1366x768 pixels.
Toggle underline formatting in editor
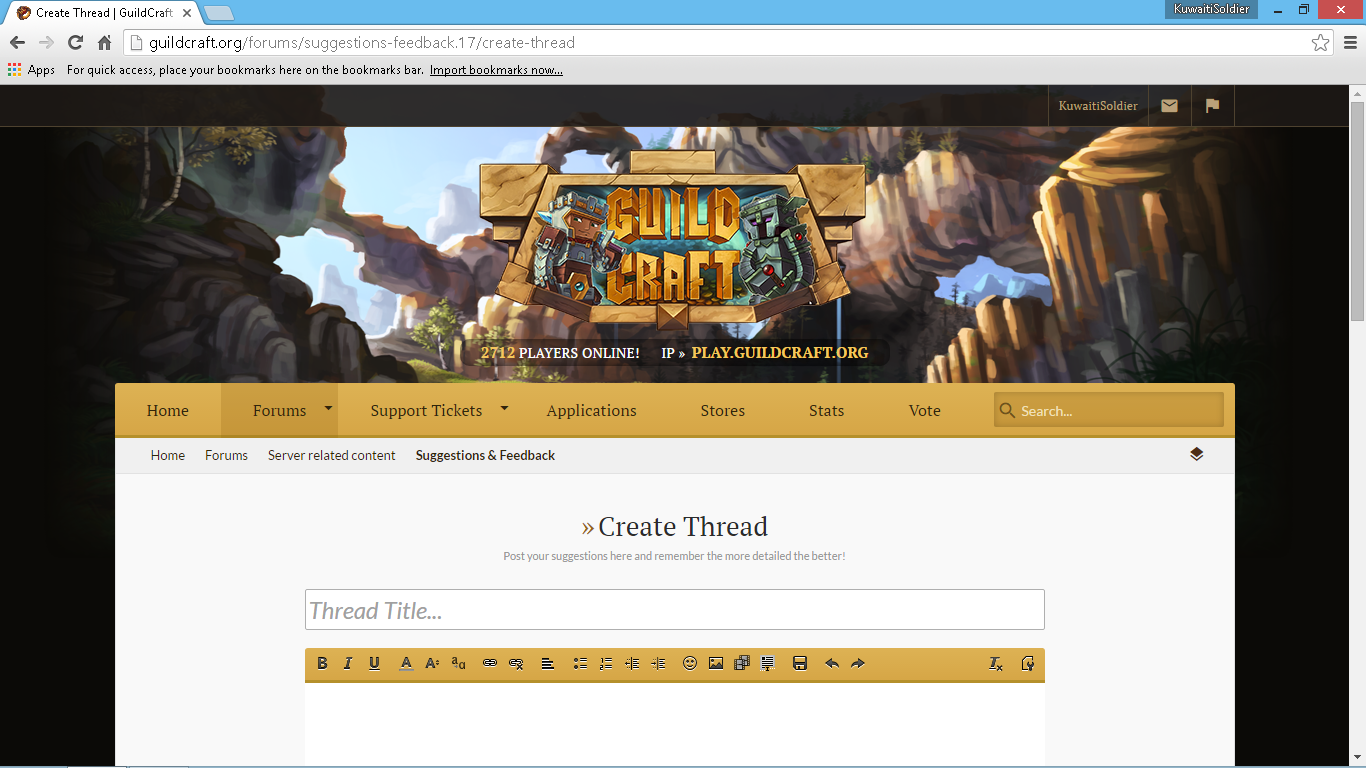click(x=374, y=663)
